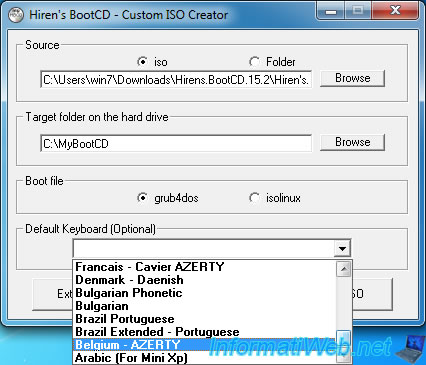Click the source ISO path field

(176, 79)
